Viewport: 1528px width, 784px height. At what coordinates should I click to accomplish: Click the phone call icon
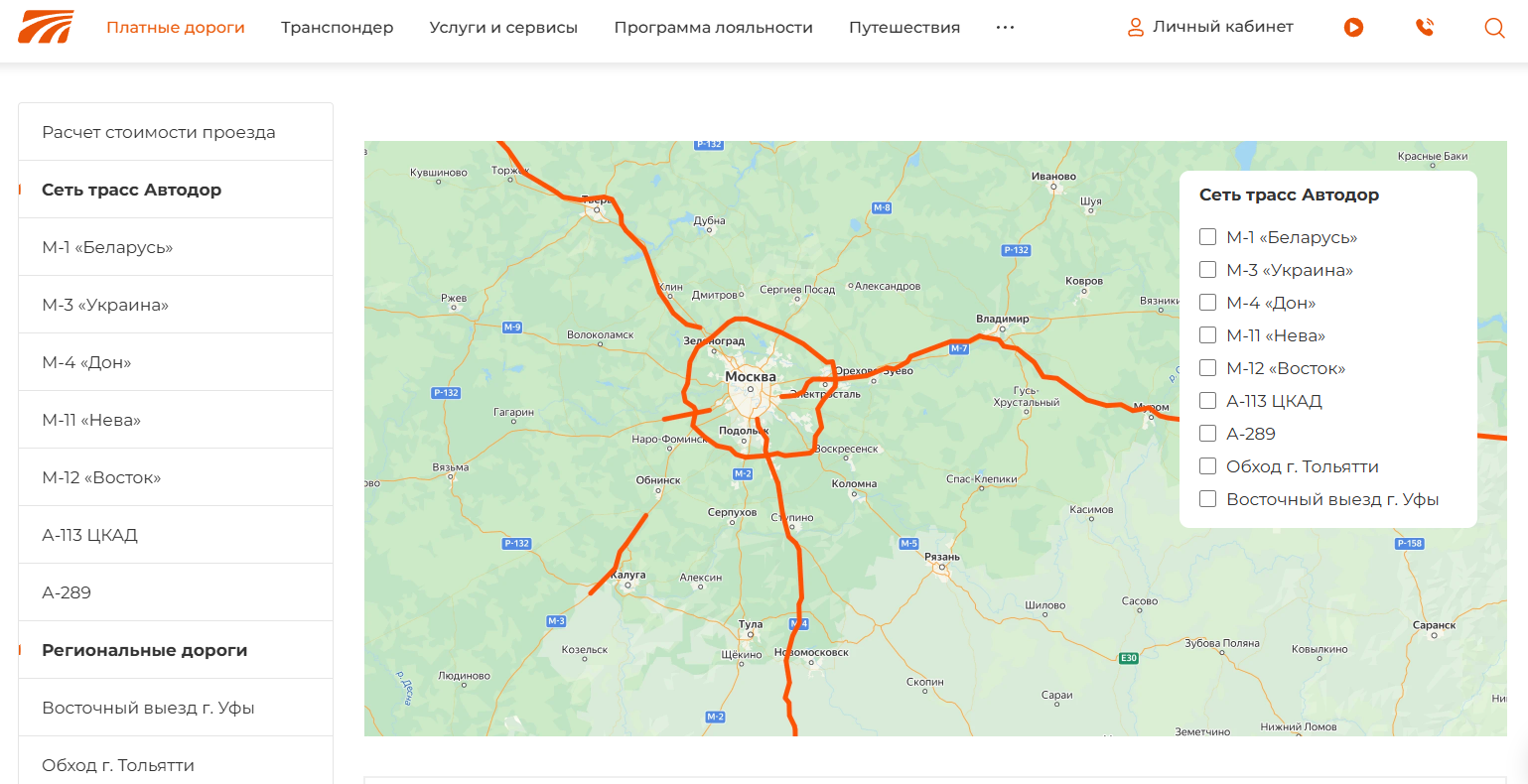[x=1425, y=28]
